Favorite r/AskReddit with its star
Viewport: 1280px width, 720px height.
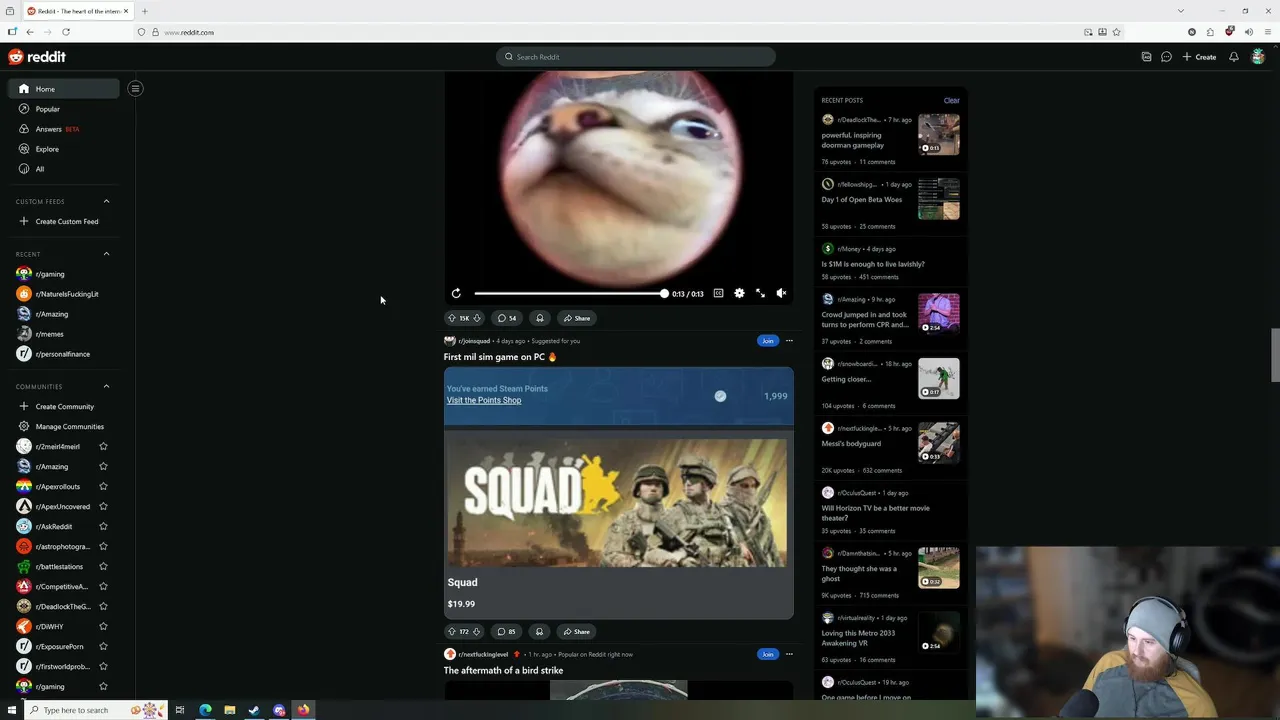pos(103,526)
